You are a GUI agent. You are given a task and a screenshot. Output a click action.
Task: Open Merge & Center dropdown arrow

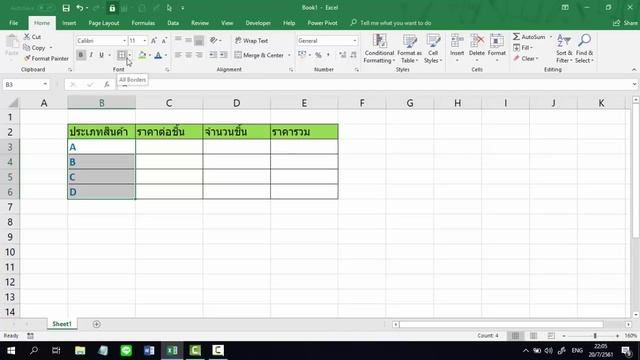(289, 55)
